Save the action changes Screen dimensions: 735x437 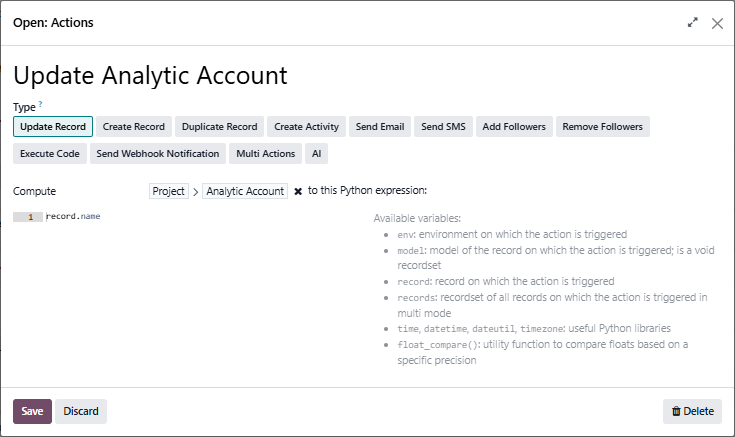point(32,411)
